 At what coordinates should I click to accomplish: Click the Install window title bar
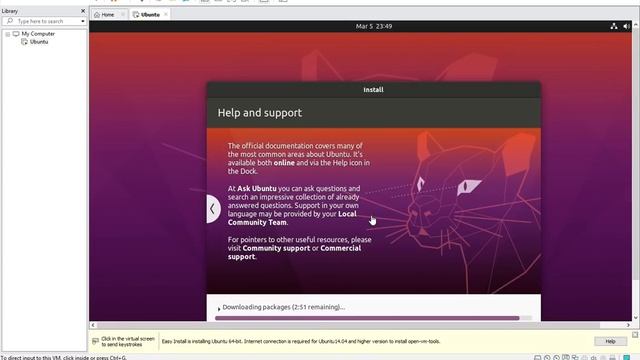click(373, 90)
